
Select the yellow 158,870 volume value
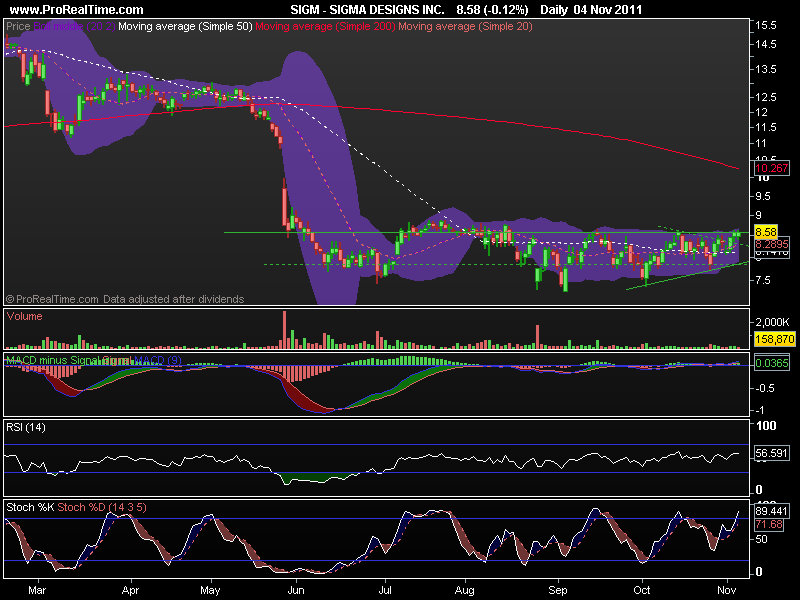point(774,339)
